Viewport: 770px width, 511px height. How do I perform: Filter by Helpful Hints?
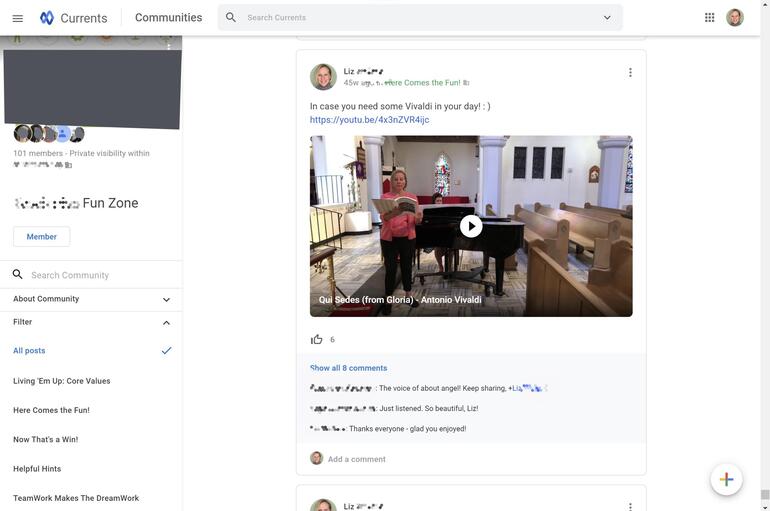click(37, 469)
